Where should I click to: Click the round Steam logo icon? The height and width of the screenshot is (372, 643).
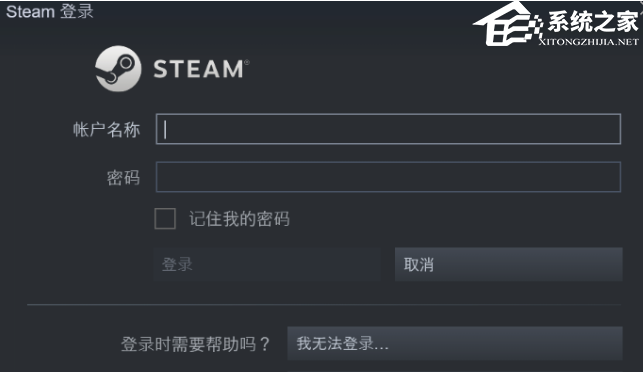click(x=118, y=68)
